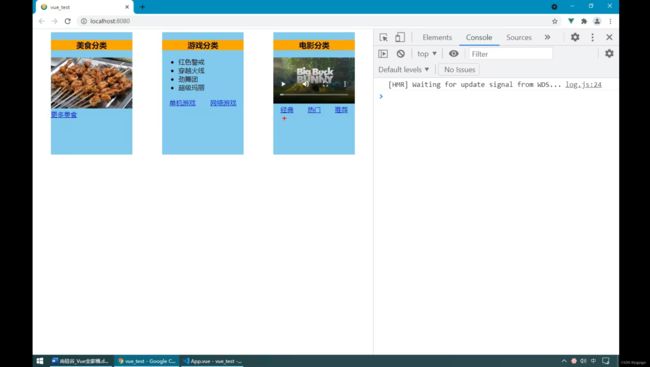Click the 推荐 movie link

(341, 110)
